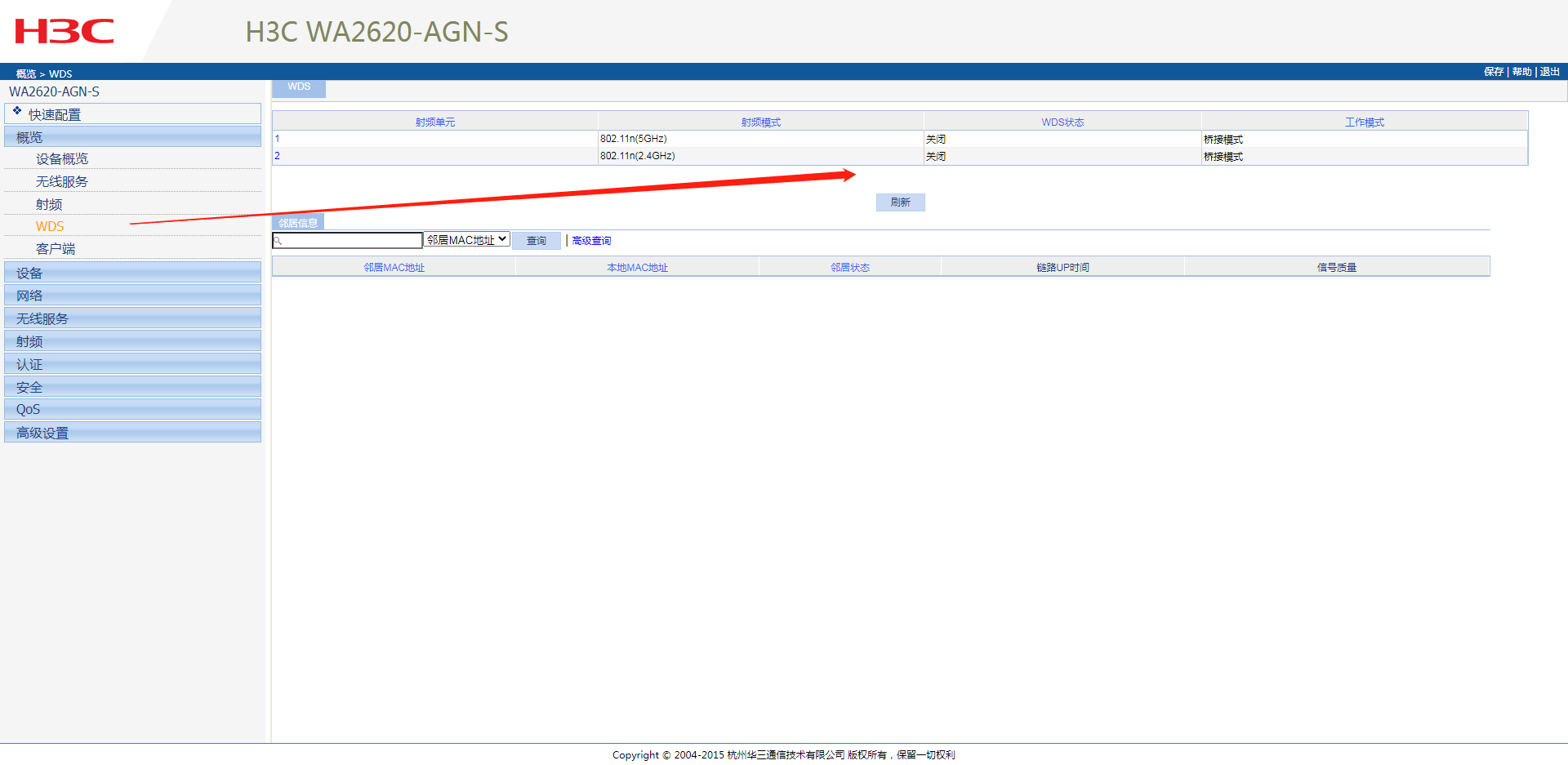Expand the QoS menu section

[x=132, y=409]
